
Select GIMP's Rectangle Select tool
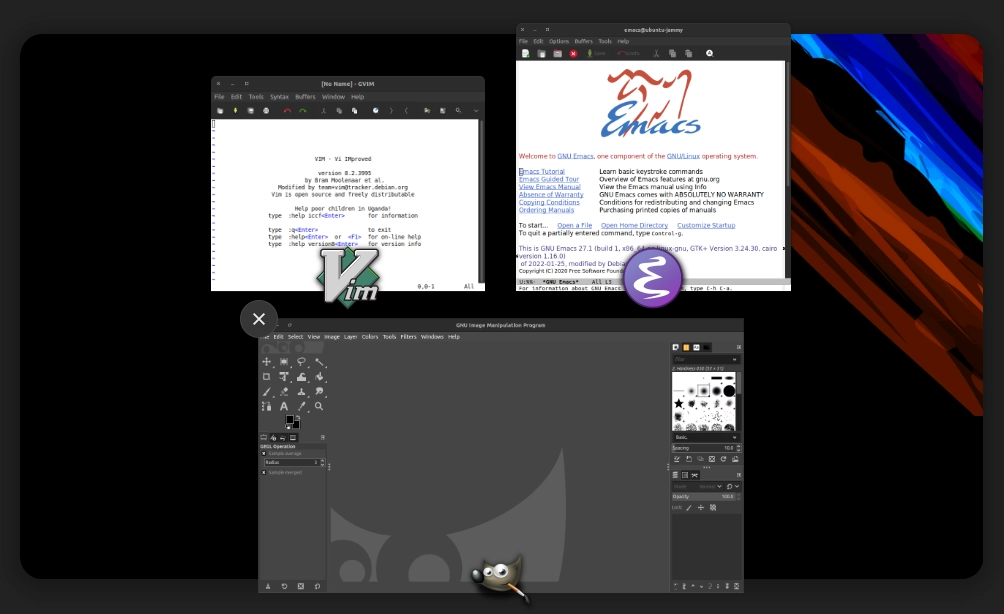[284, 362]
